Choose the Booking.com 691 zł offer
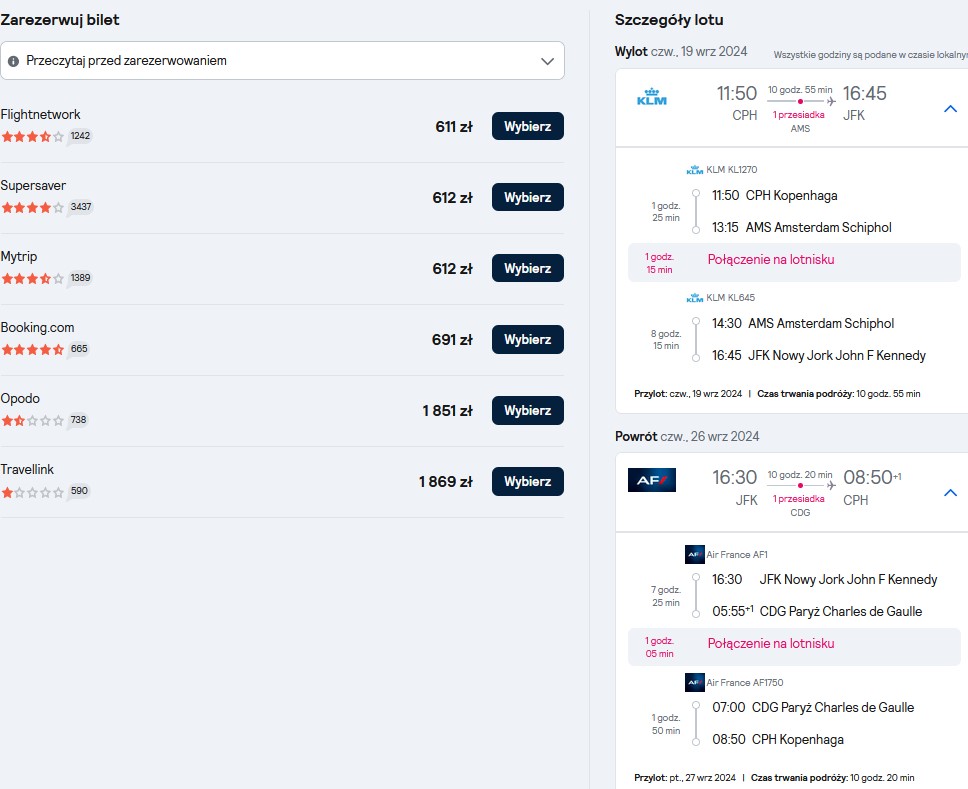968x789 pixels. pos(528,339)
